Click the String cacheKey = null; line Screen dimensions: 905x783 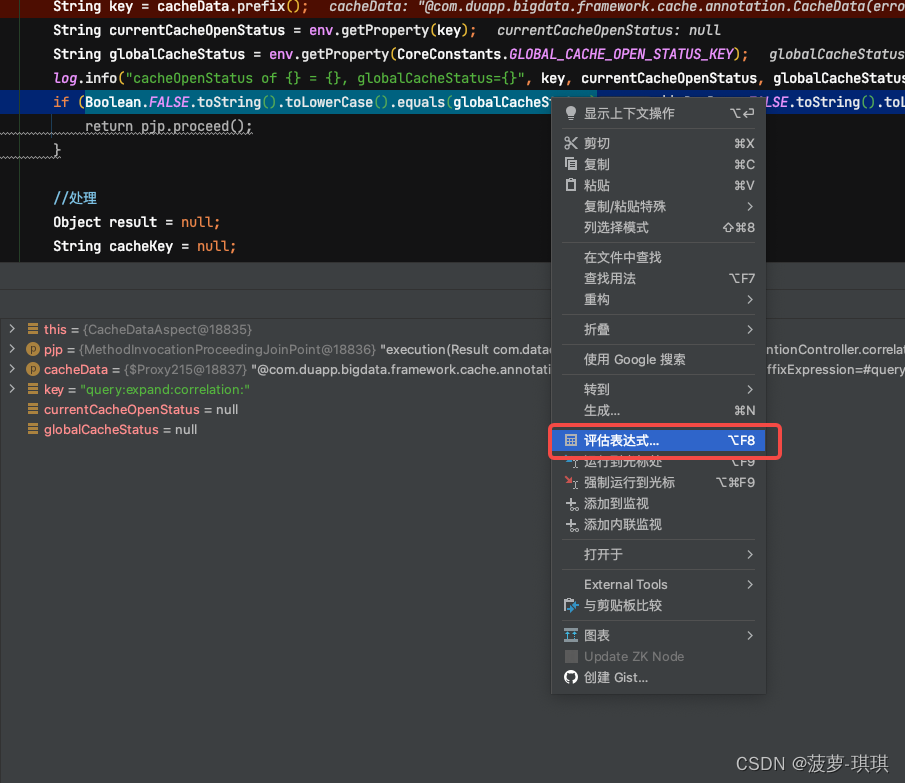pos(144,246)
